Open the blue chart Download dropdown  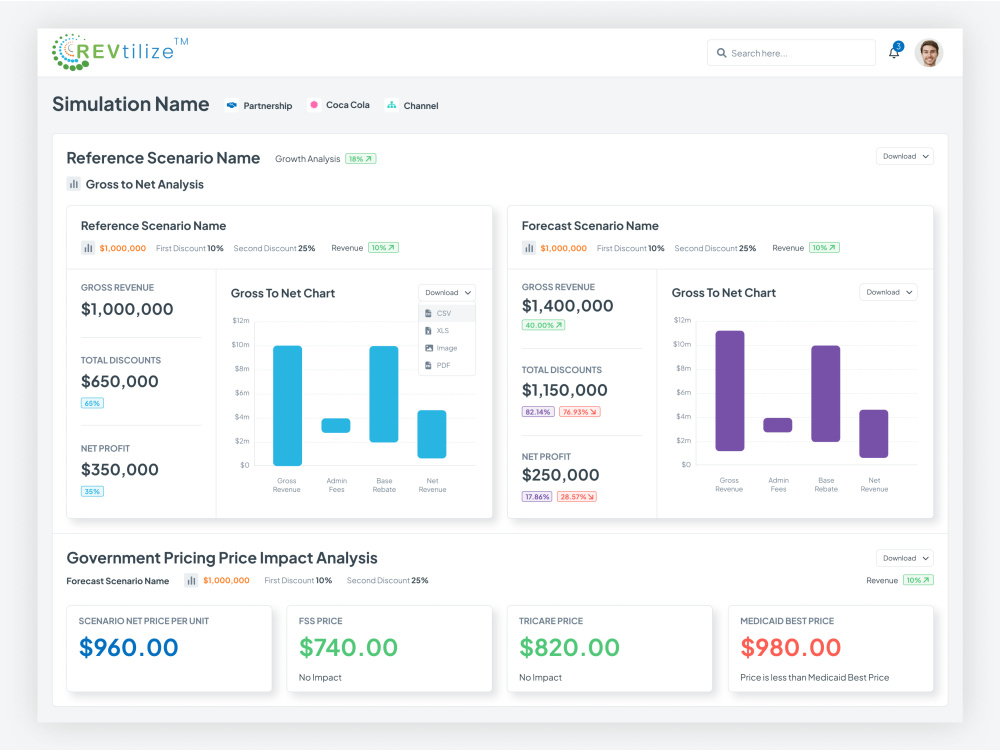tap(447, 293)
